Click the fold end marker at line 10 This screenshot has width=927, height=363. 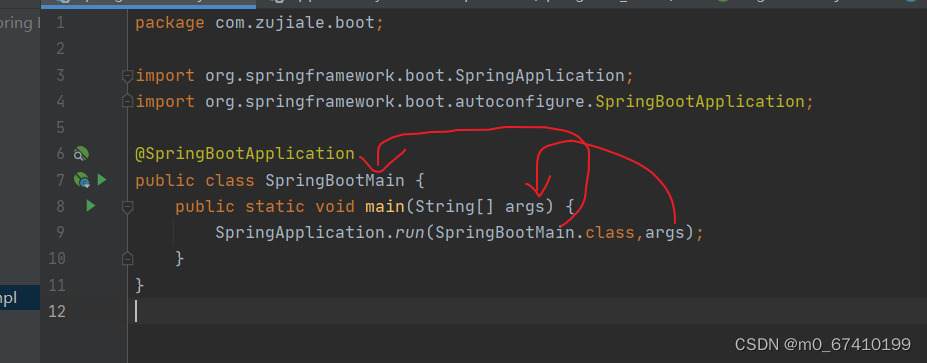[x=127, y=258]
